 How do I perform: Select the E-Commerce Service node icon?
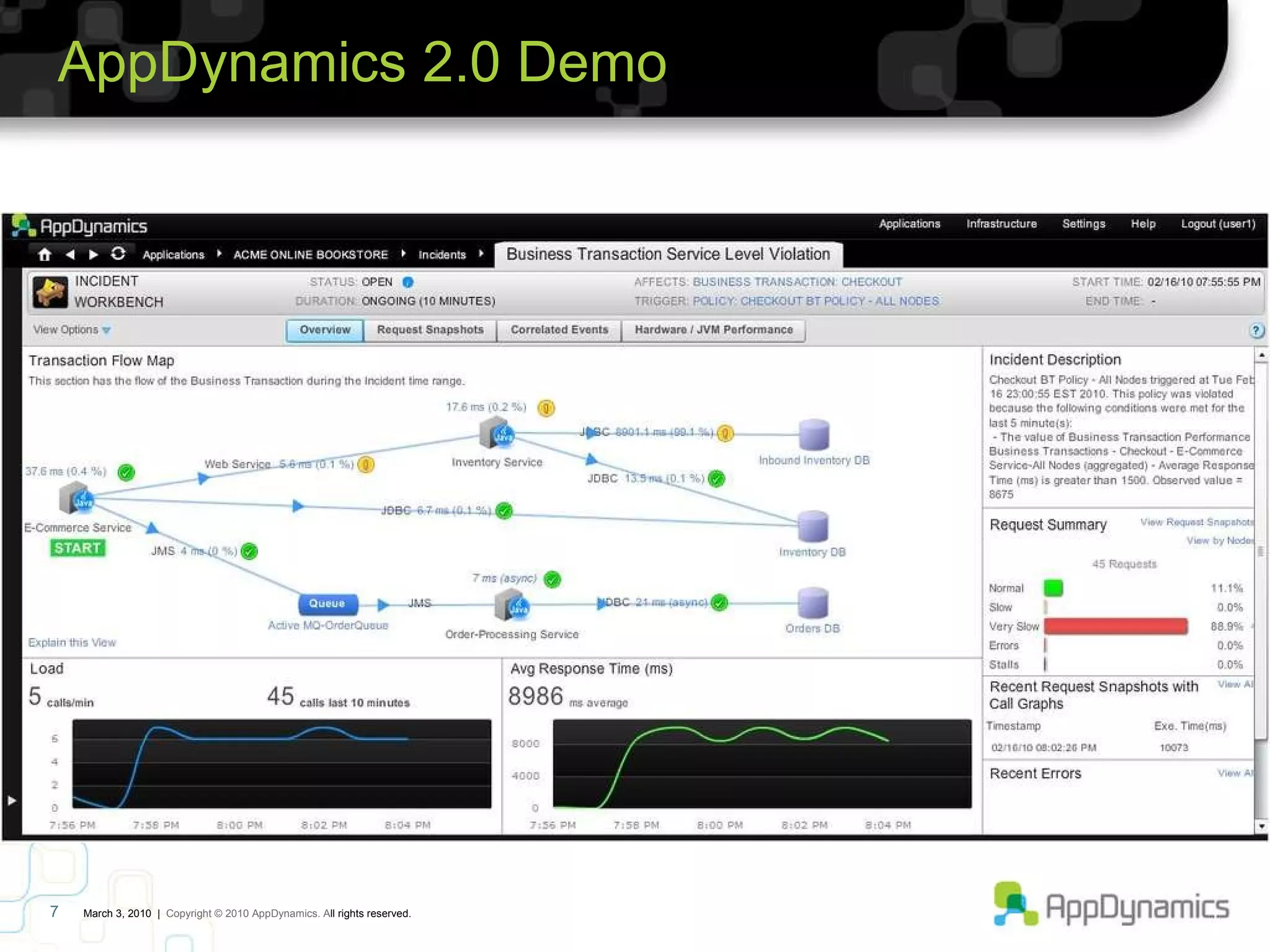76,498
